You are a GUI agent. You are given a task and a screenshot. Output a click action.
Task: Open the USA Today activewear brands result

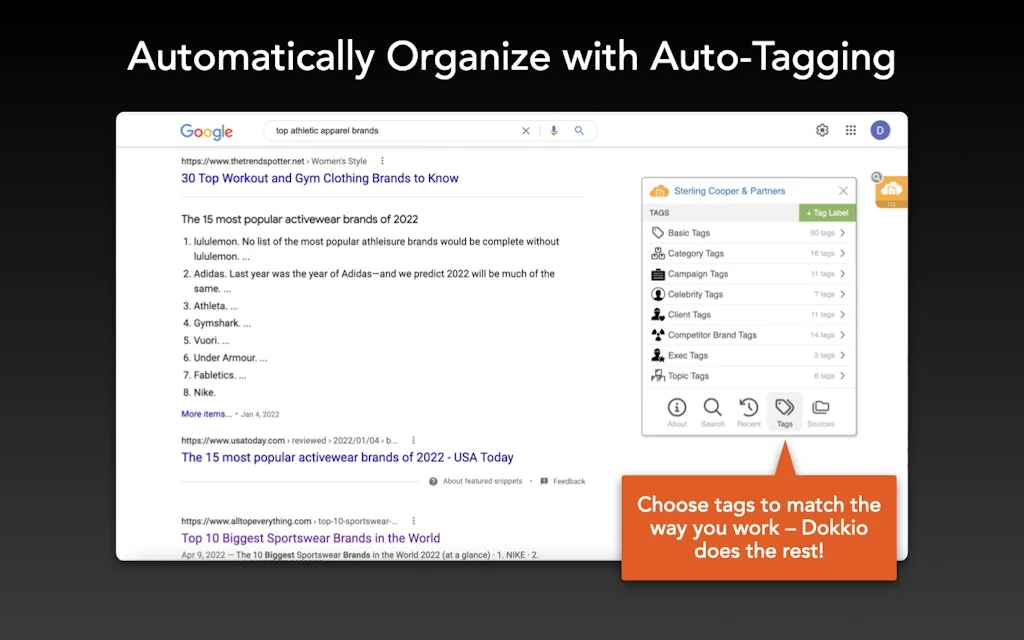[x=347, y=457]
